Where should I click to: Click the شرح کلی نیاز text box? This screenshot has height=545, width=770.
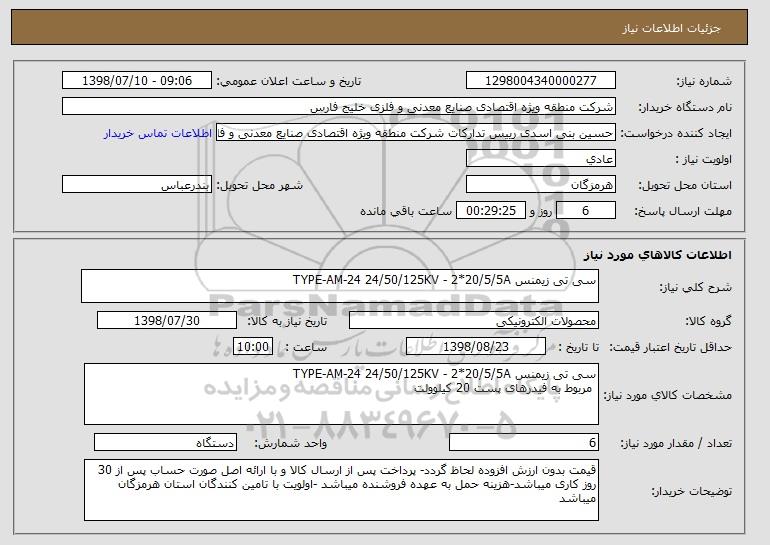[x=340, y=286]
